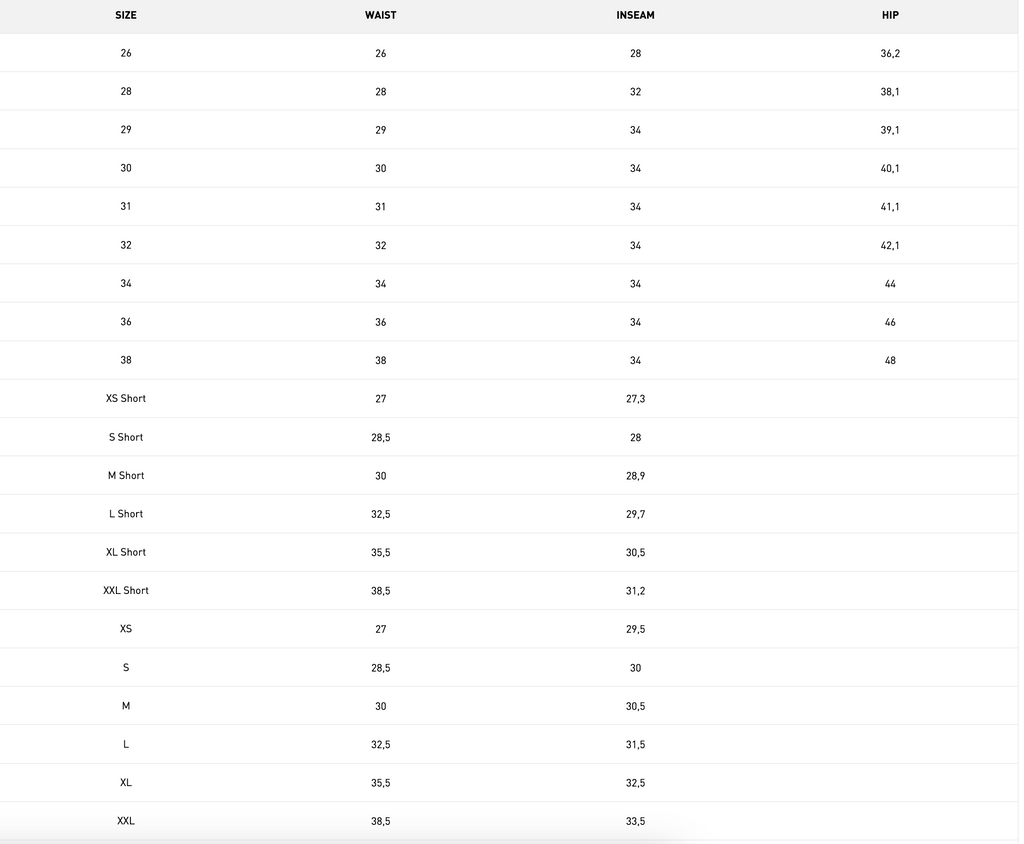This screenshot has width=1024, height=844.
Task: Click hip value 39,1
Action: pyautogui.click(x=890, y=130)
